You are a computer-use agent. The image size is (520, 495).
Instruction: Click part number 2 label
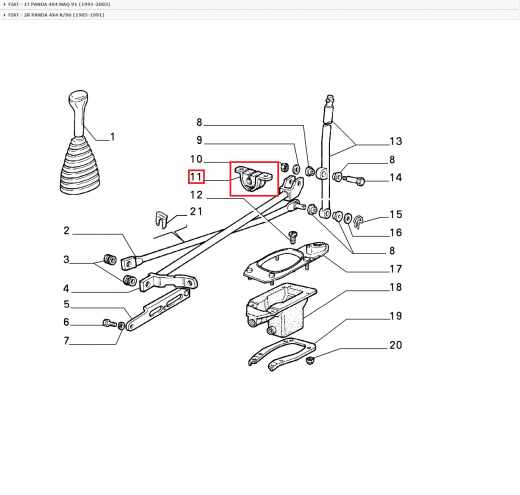click(67, 230)
